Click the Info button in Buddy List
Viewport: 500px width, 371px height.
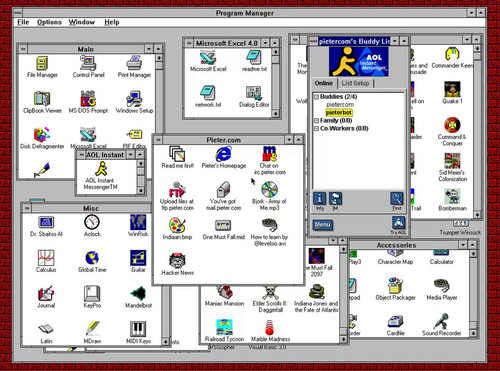(x=320, y=201)
